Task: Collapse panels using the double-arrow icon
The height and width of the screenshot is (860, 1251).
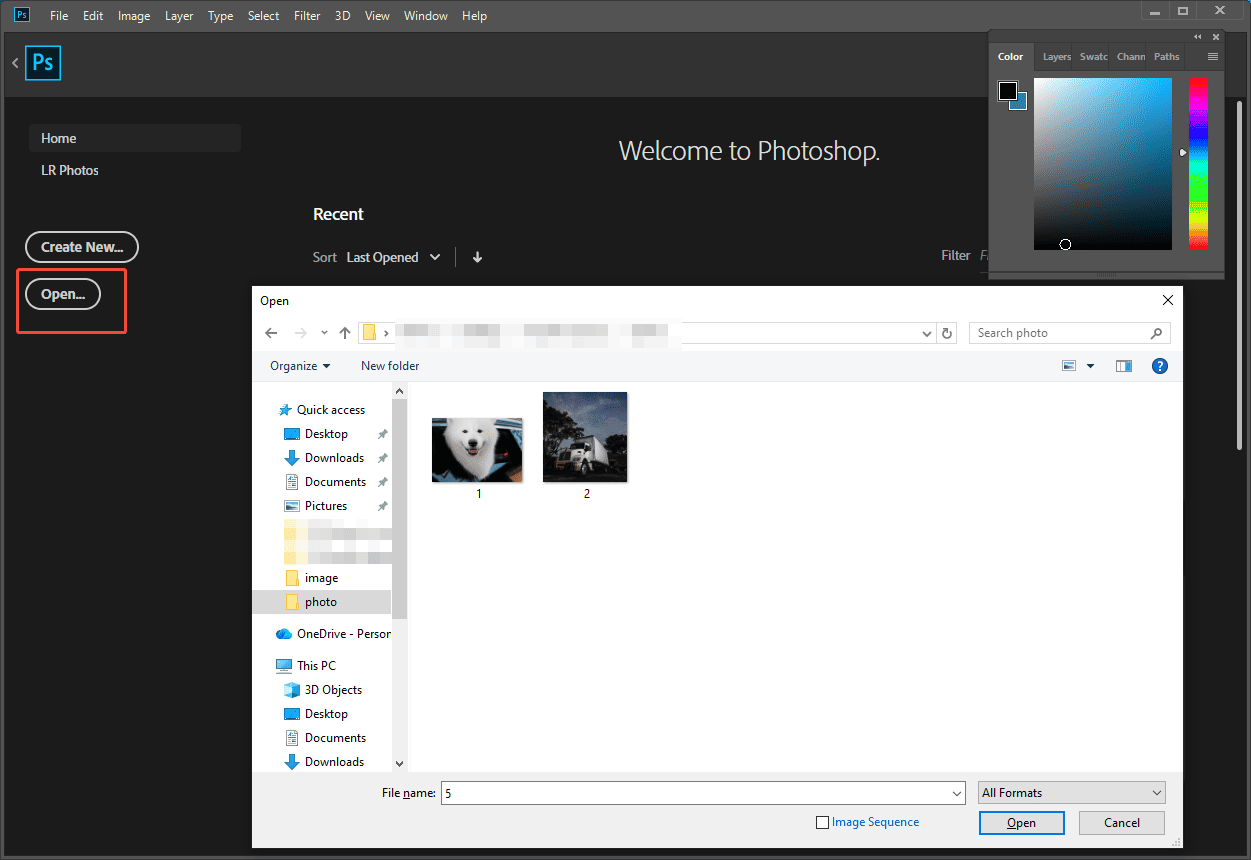Action: click(x=1197, y=35)
